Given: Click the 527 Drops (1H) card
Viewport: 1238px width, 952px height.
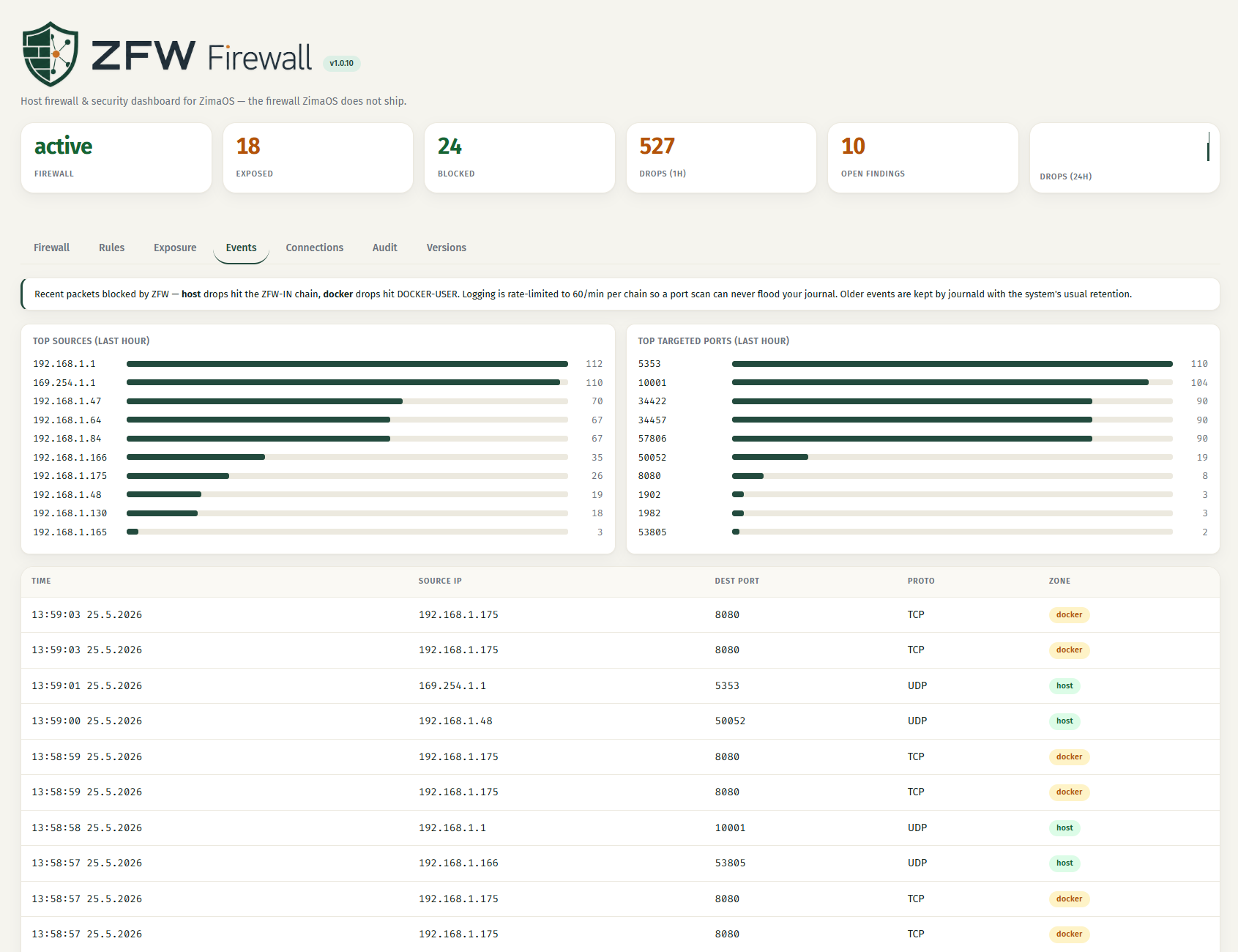Looking at the screenshot, I should coord(721,157).
